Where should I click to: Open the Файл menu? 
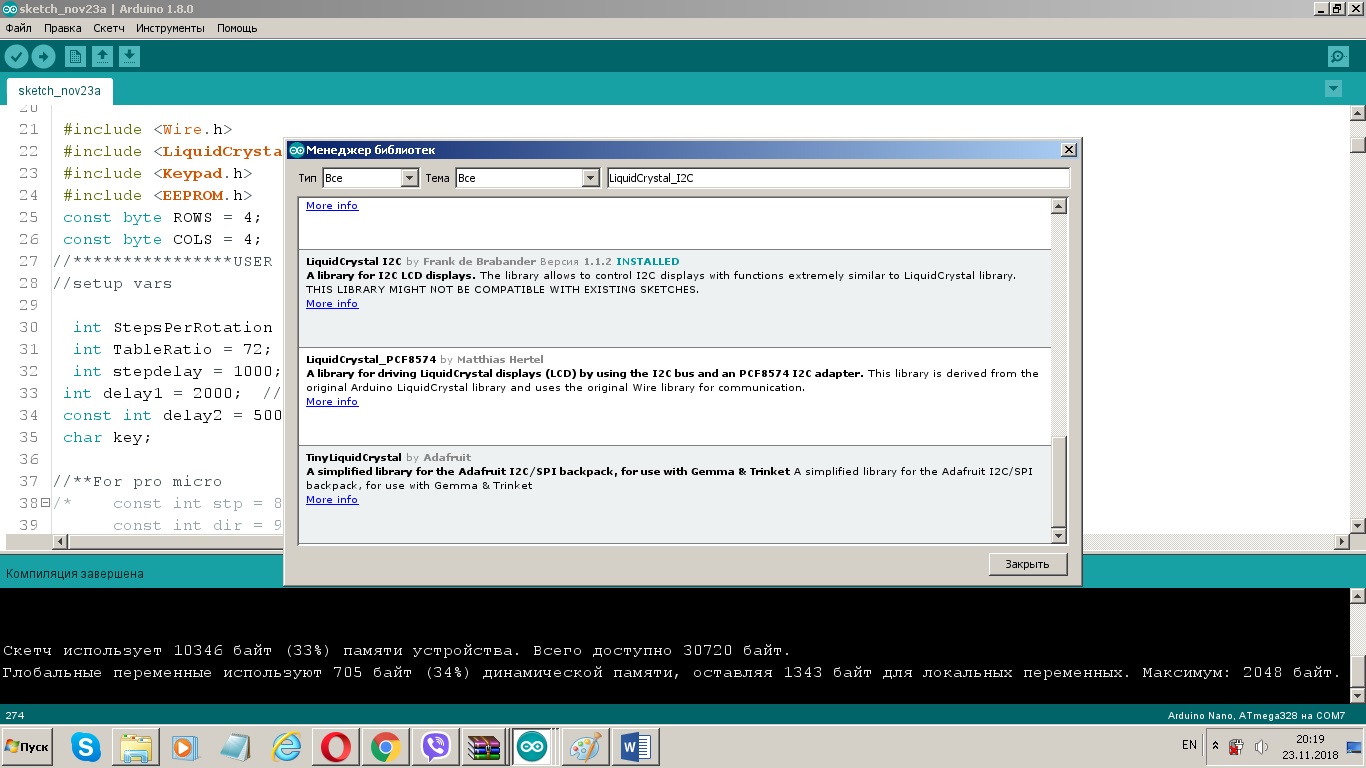[18, 28]
